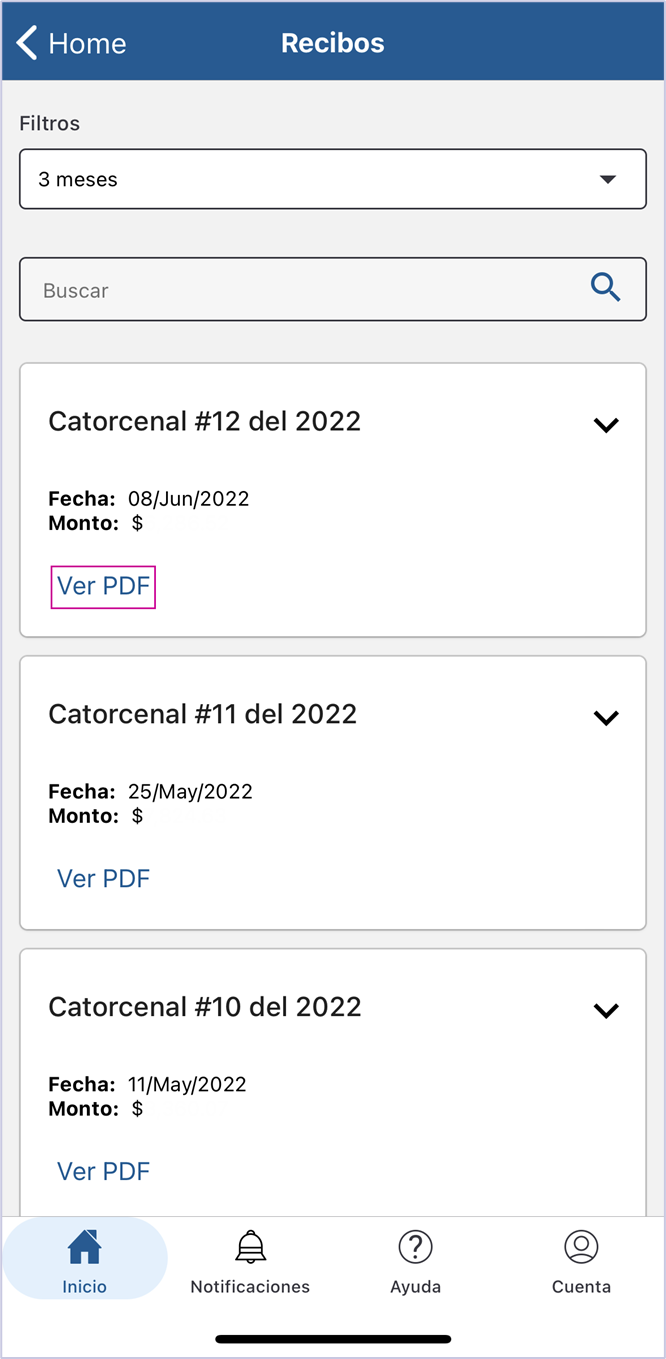Tap the Notificaciones bell icon
The image size is (666, 1359).
tap(250, 1247)
